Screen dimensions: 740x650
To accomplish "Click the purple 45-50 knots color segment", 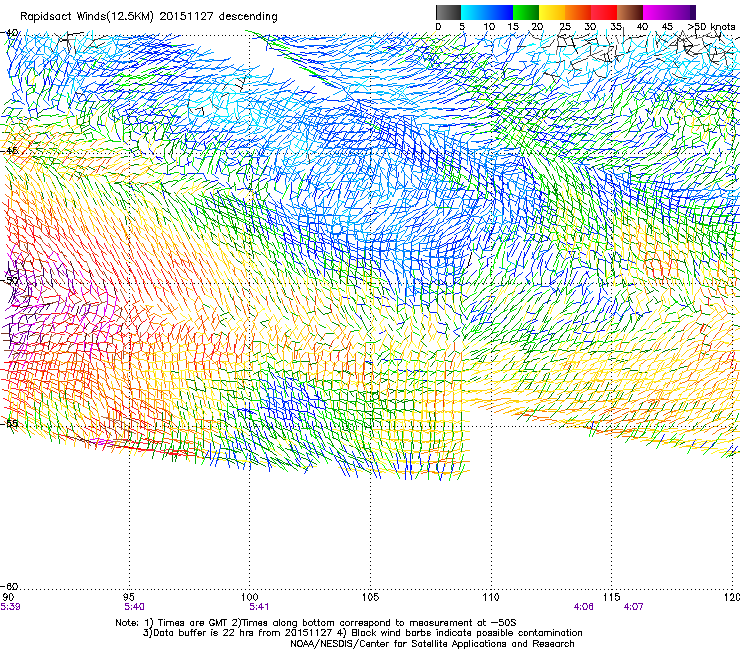I will point(682,12).
